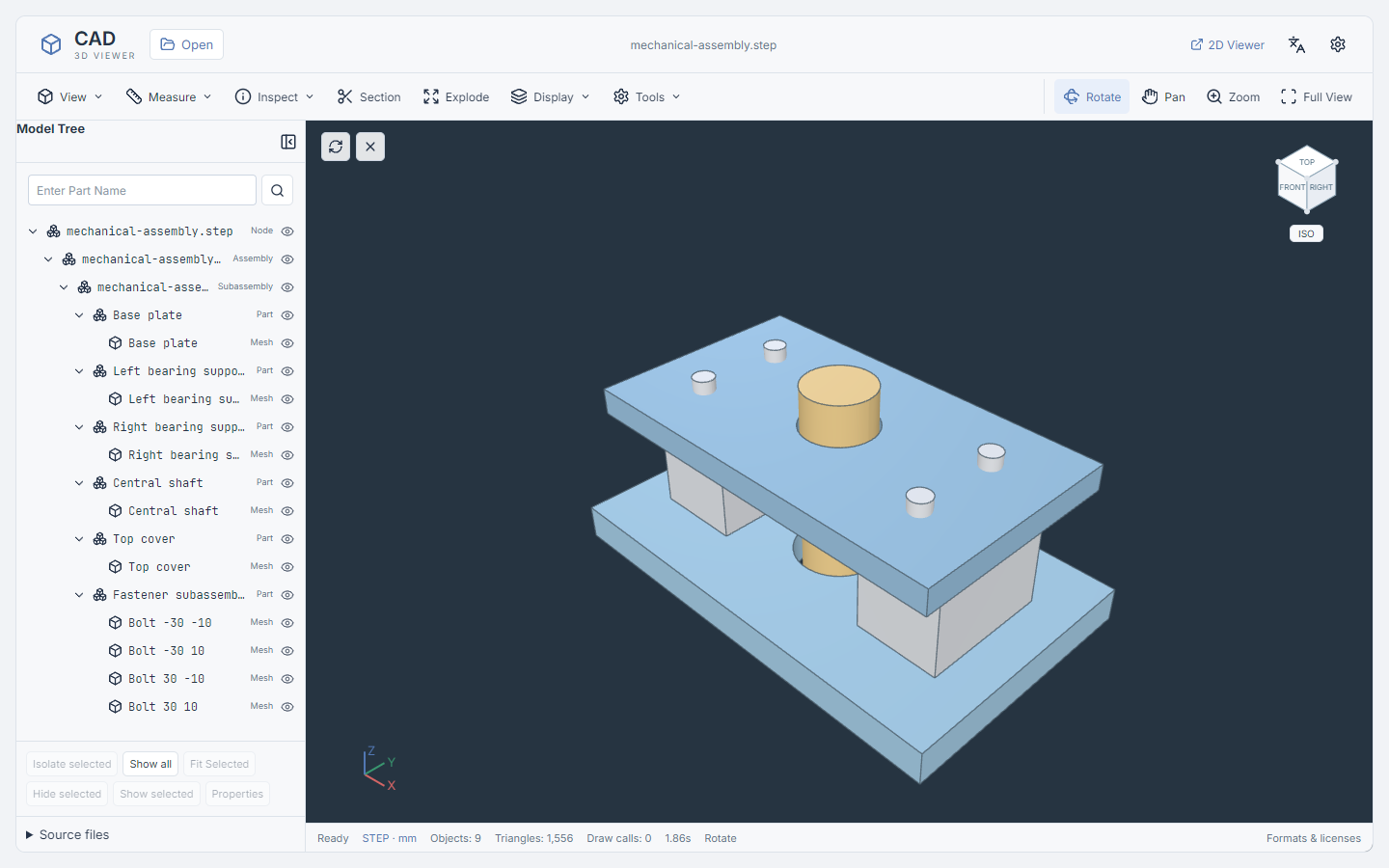Viewport: 1389px width, 868px height.
Task: Toggle visibility of Top cover mesh
Action: tap(287, 567)
